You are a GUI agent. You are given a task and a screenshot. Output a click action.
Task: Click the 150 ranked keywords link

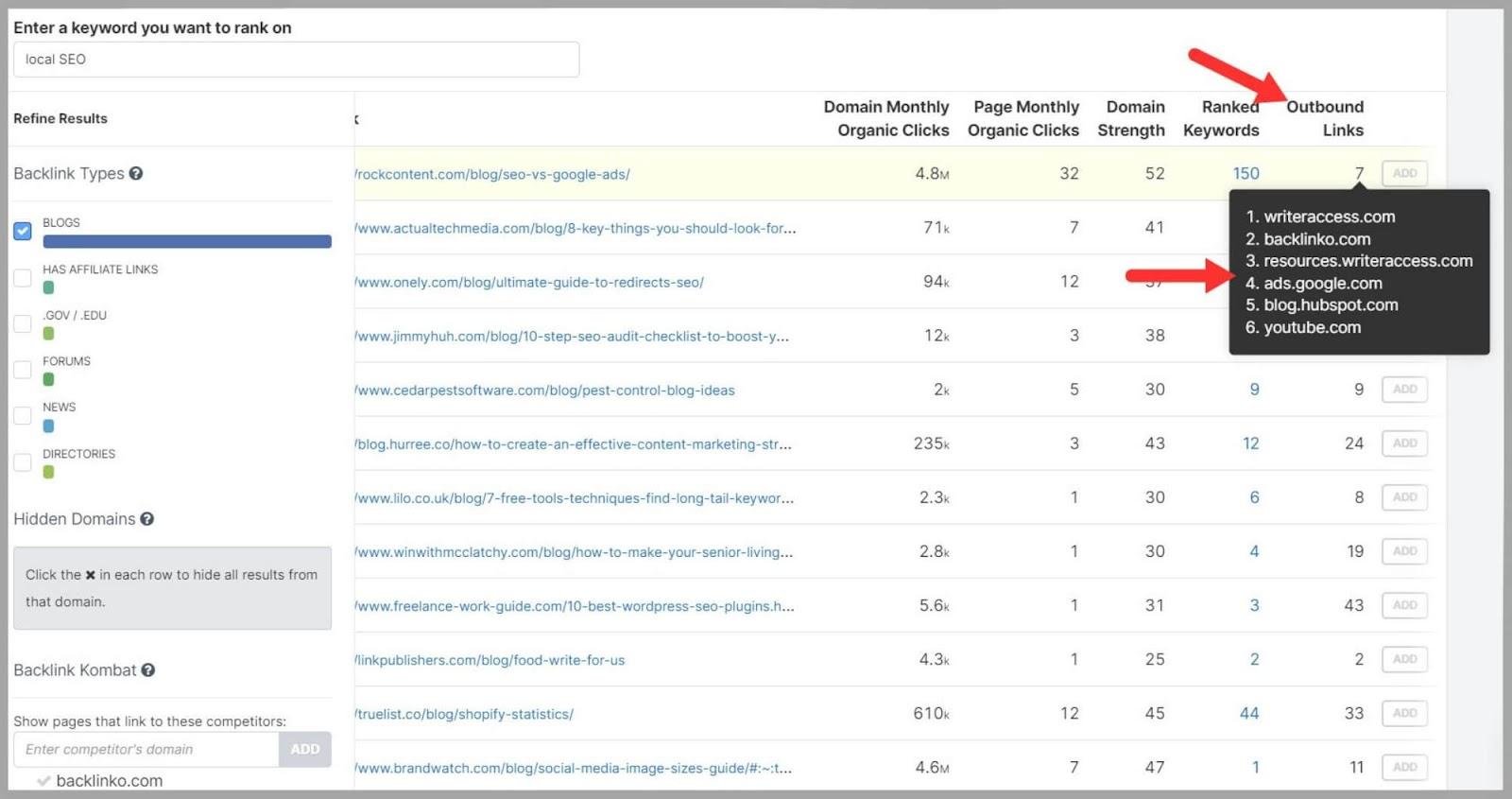coord(1246,173)
